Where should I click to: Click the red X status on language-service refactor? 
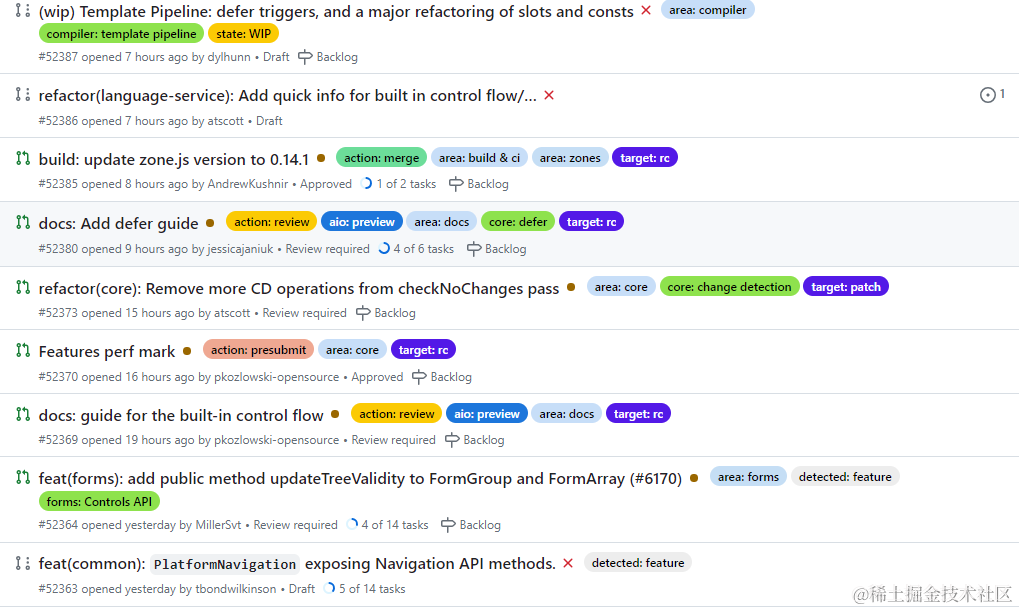point(549,95)
